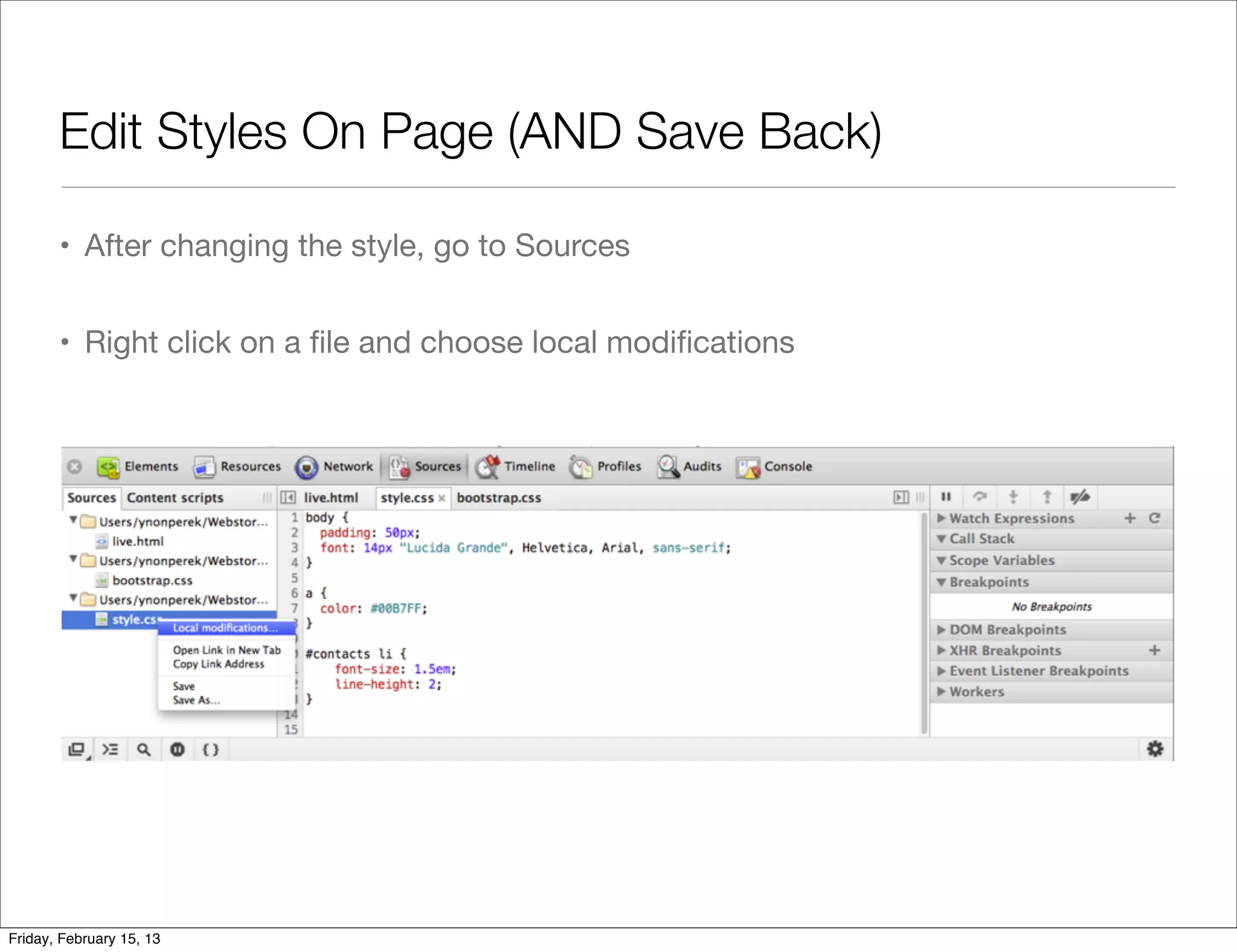1237x952 pixels.
Task: Close the developer tools with the X icon
Action: point(74,467)
